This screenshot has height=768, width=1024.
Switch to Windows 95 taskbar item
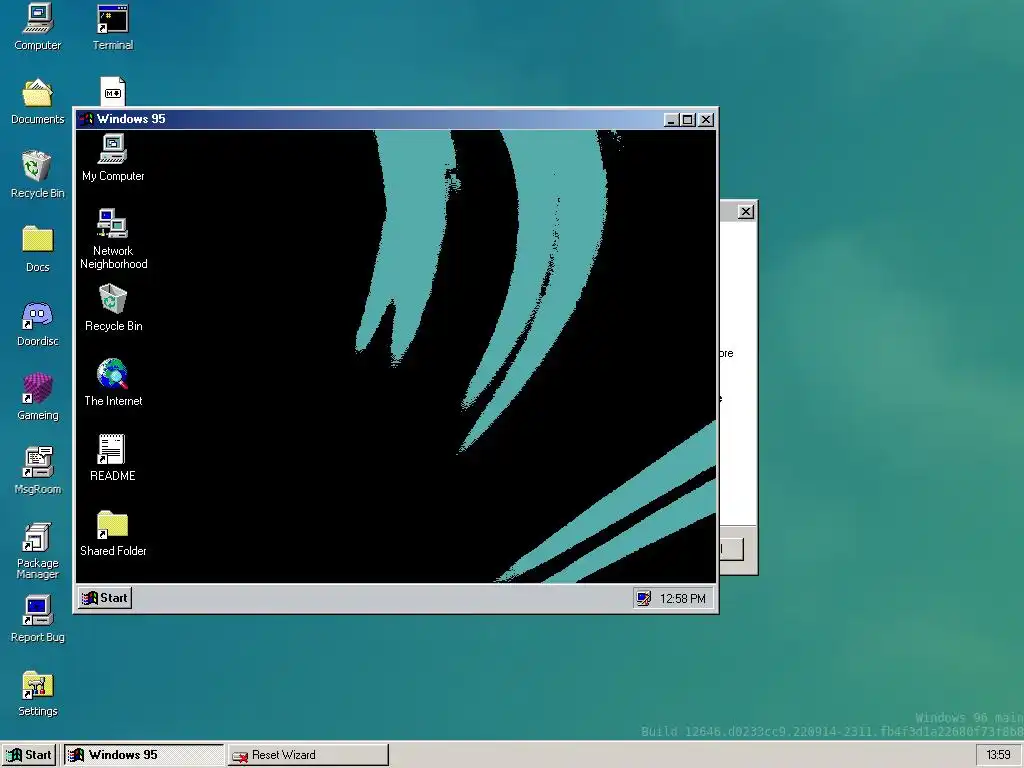click(144, 755)
